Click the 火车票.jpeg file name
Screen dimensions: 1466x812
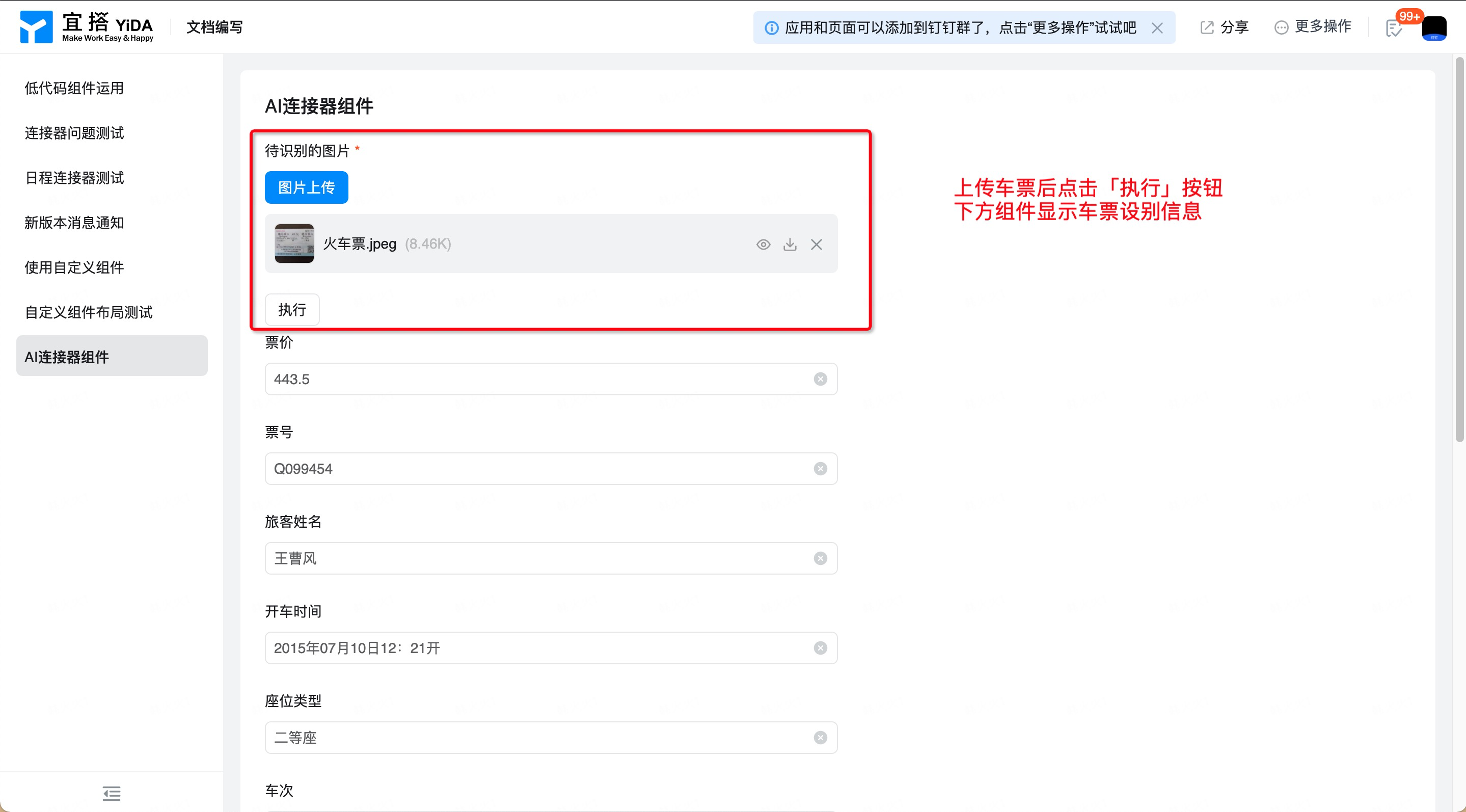360,244
